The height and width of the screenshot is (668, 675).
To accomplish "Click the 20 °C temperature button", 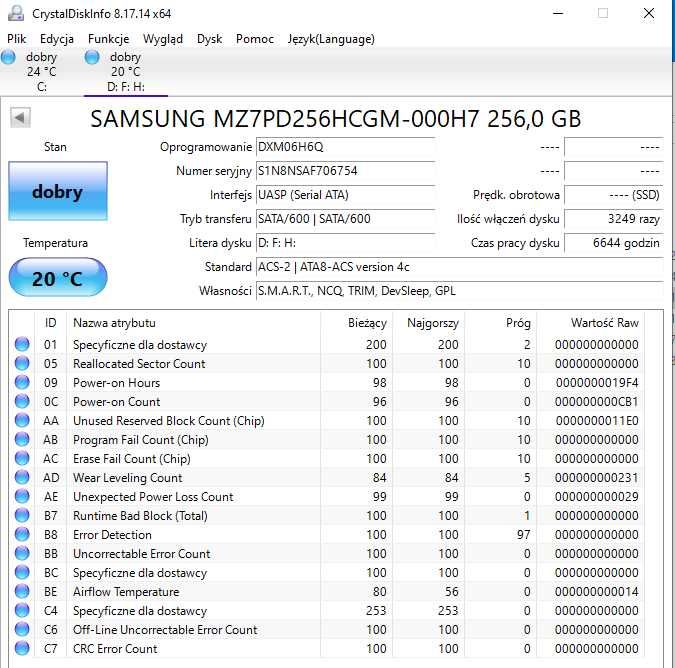I will tap(58, 278).
